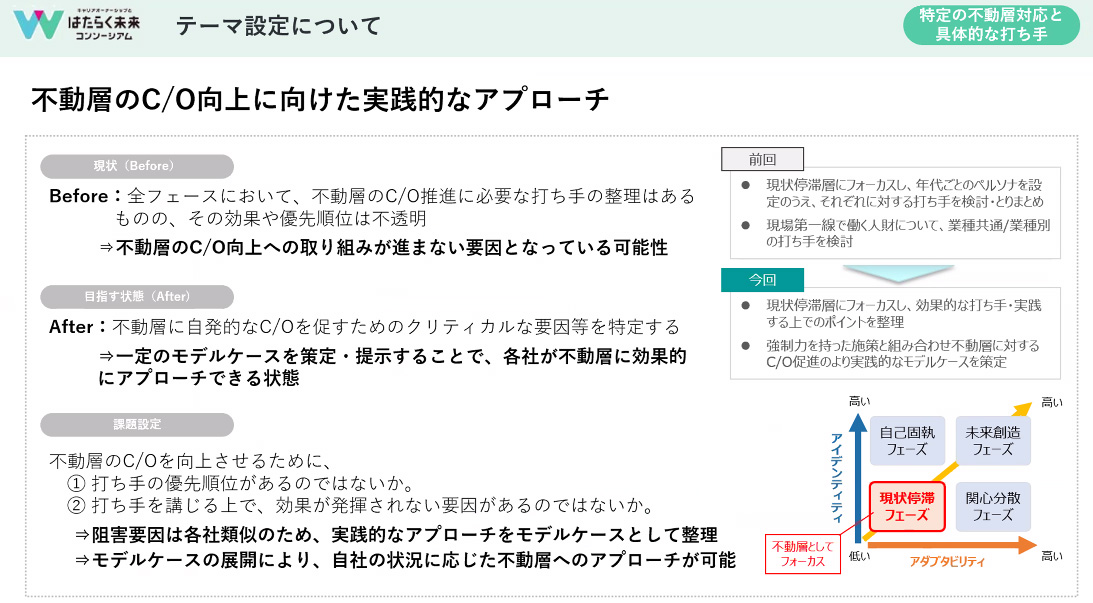Screen dimensions: 1093x603
Task: Click the テーマ設定について header title
Action: pyautogui.click(x=279, y=26)
